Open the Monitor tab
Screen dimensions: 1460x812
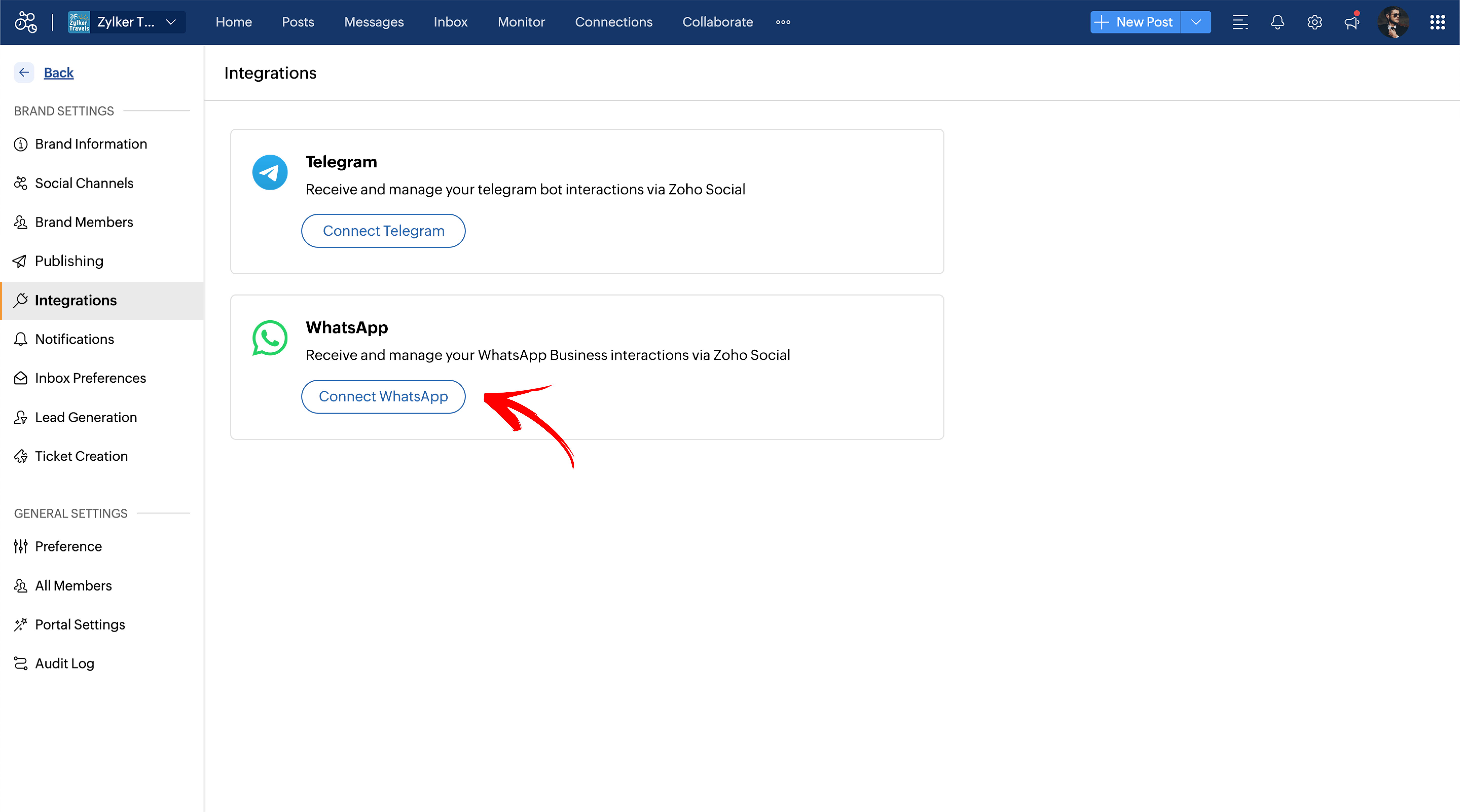point(521,22)
